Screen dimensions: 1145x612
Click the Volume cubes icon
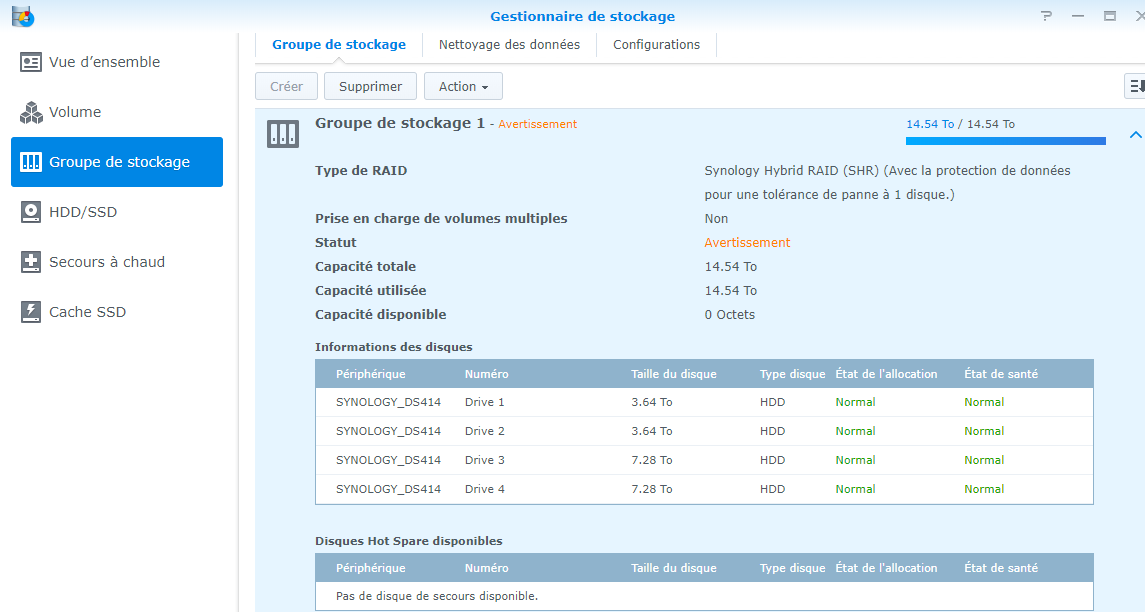coord(31,112)
